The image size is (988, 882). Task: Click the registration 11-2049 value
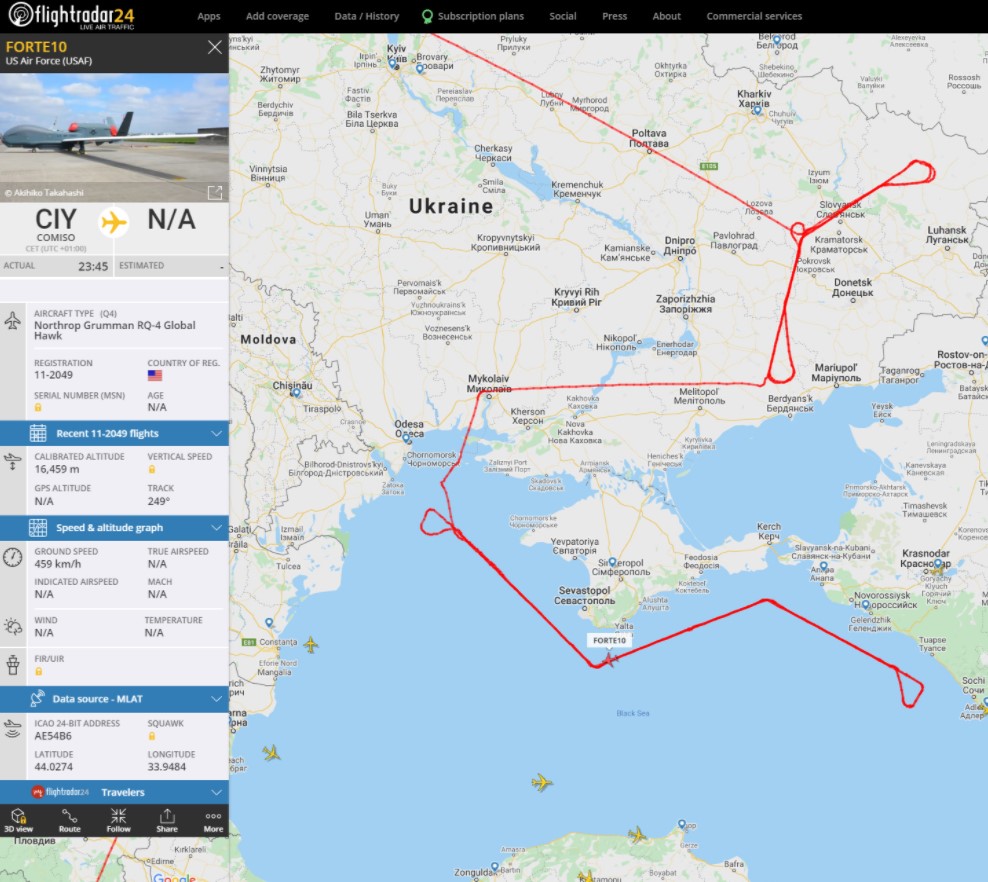point(54,375)
